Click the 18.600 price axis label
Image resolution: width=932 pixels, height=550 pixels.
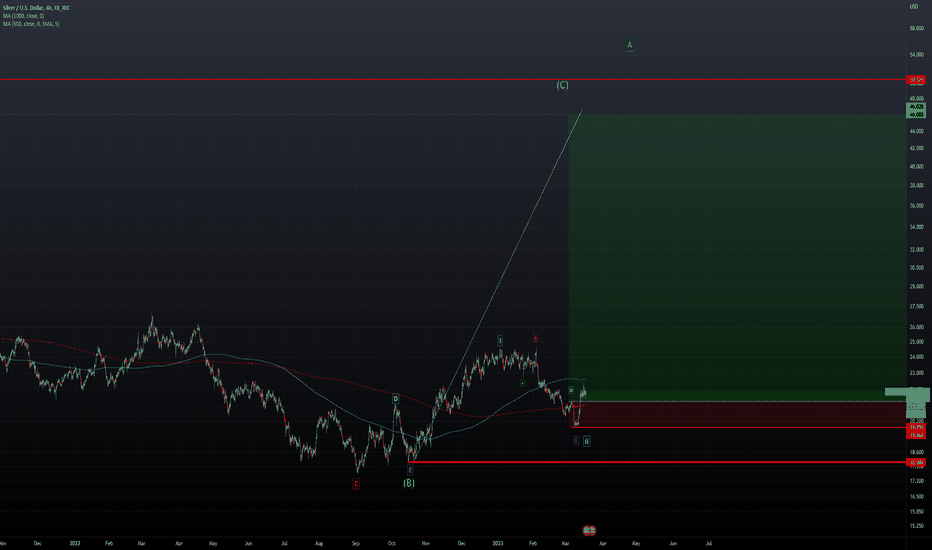point(917,452)
